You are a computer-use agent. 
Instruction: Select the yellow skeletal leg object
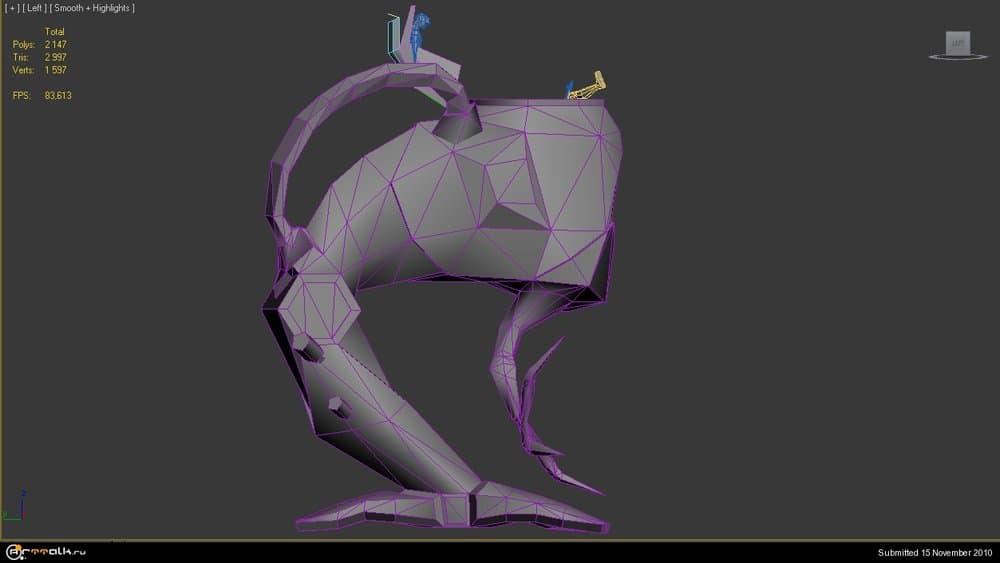point(588,87)
